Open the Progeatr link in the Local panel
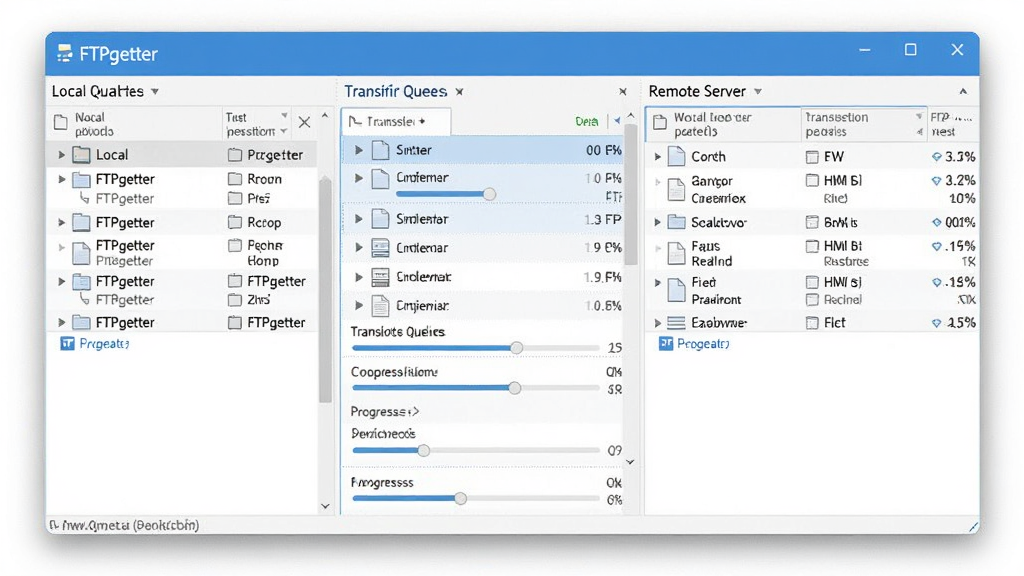The height and width of the screenshot is (576, 1024). [104, 344]
